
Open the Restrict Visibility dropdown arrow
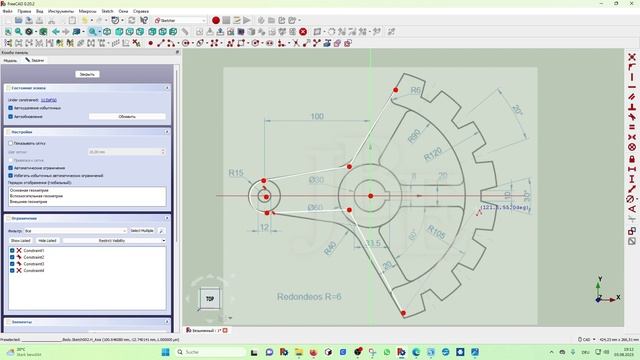(164, 241)
